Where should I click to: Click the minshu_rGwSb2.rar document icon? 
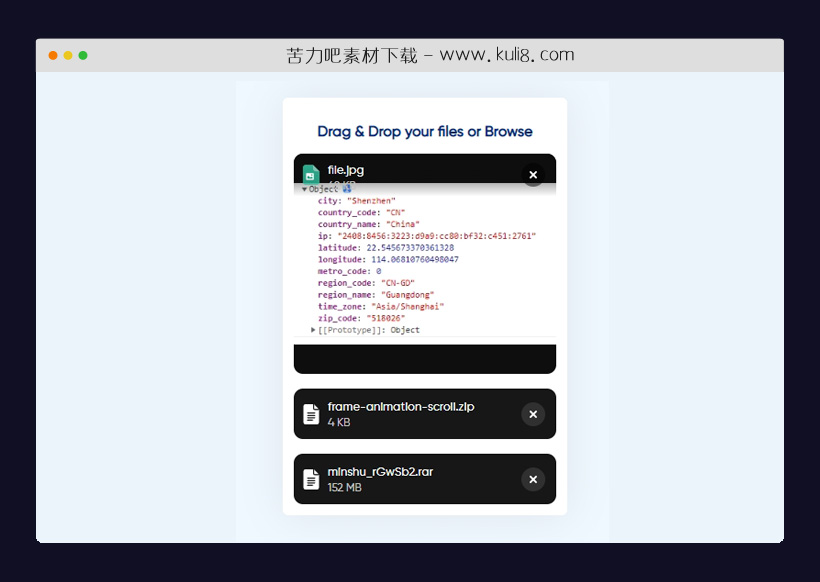click(x=311, y=480)
